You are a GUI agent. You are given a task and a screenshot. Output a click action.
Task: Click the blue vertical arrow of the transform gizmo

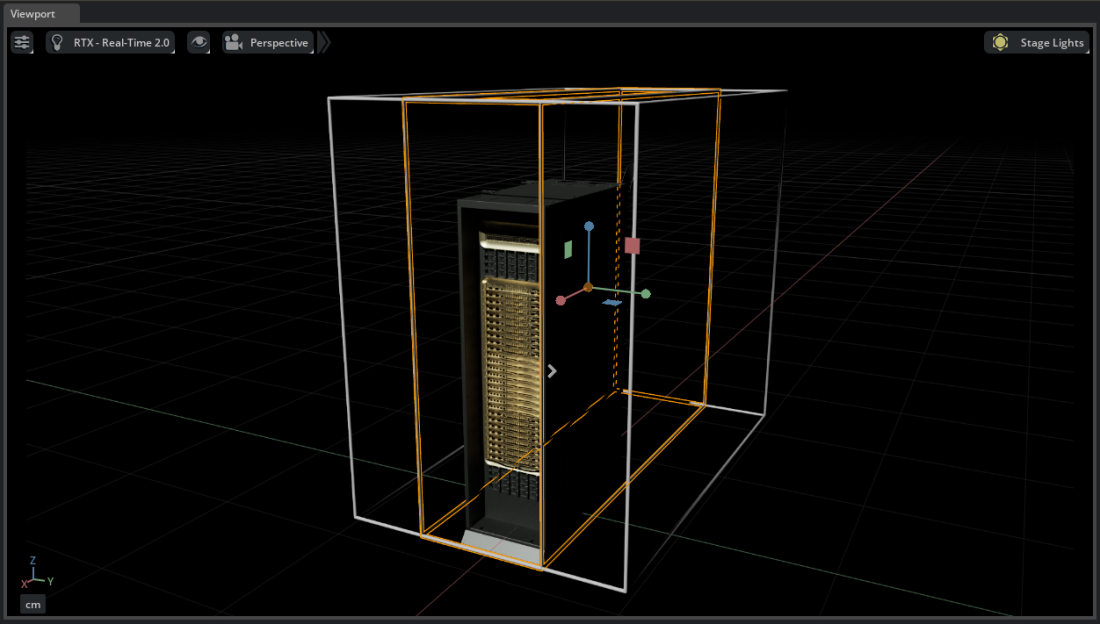(x=589, y=228)
